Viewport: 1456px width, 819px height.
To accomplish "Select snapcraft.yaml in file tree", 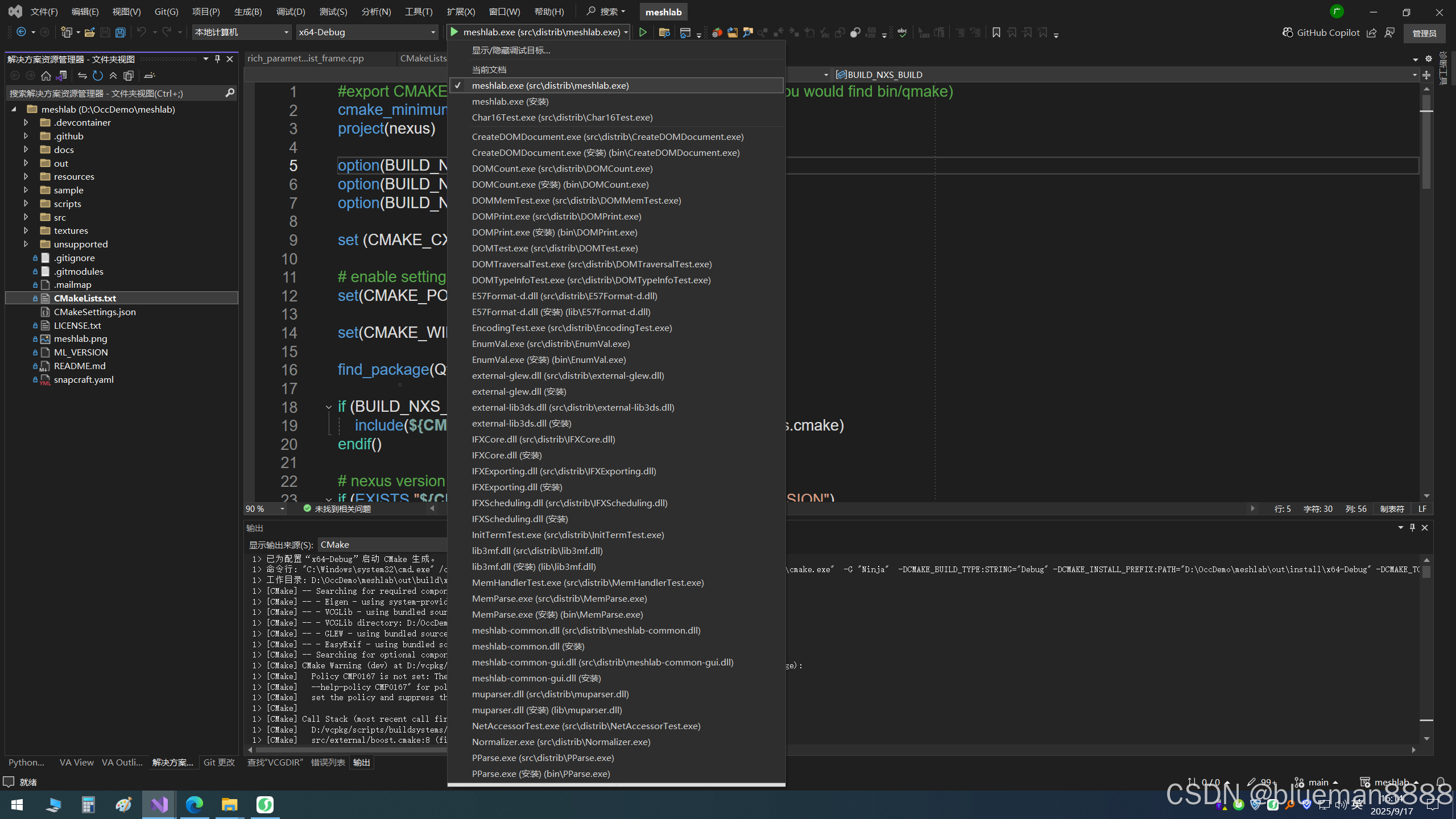I will coord(84,379).
